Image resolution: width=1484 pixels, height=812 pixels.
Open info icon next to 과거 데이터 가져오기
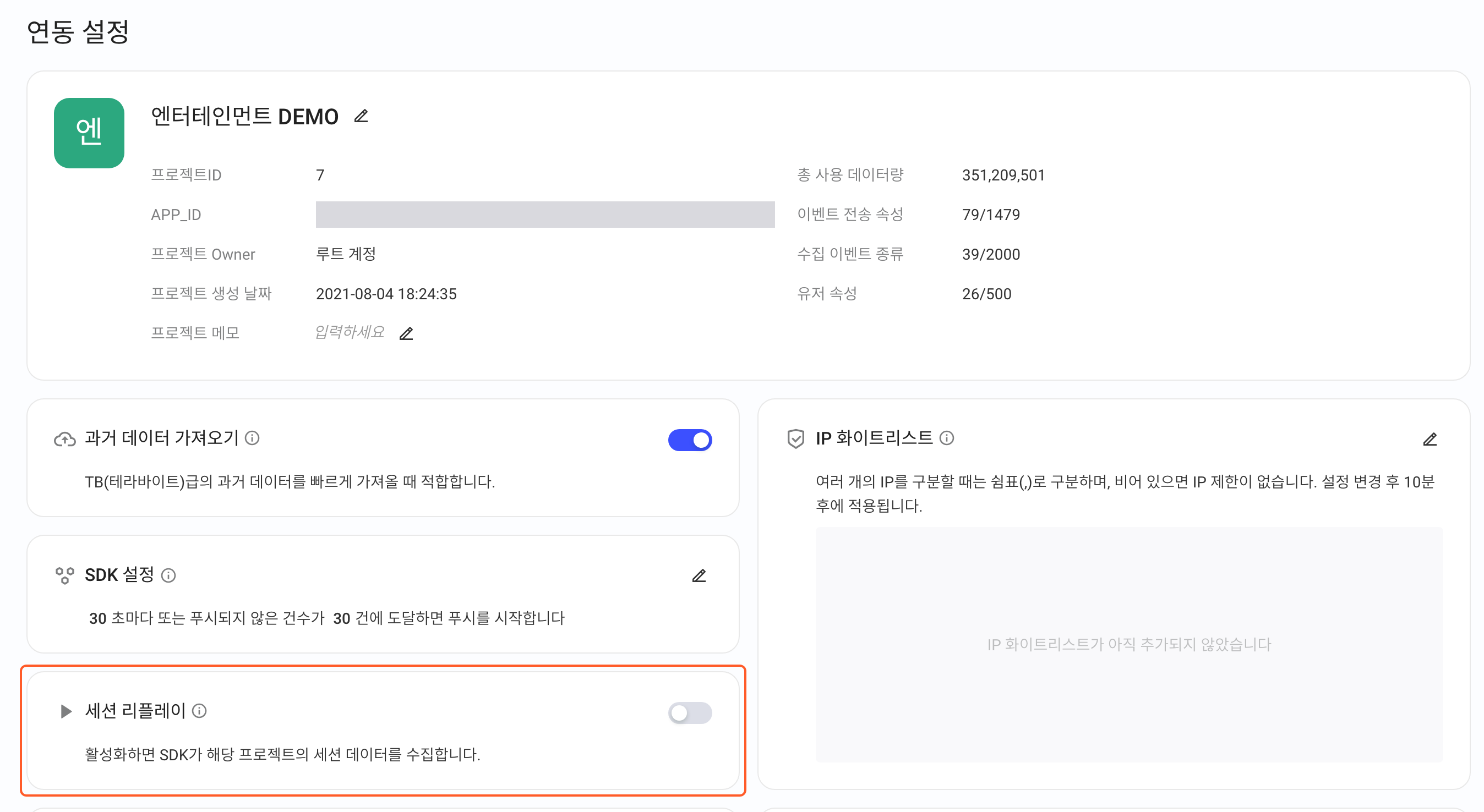(x=252, y=438)
